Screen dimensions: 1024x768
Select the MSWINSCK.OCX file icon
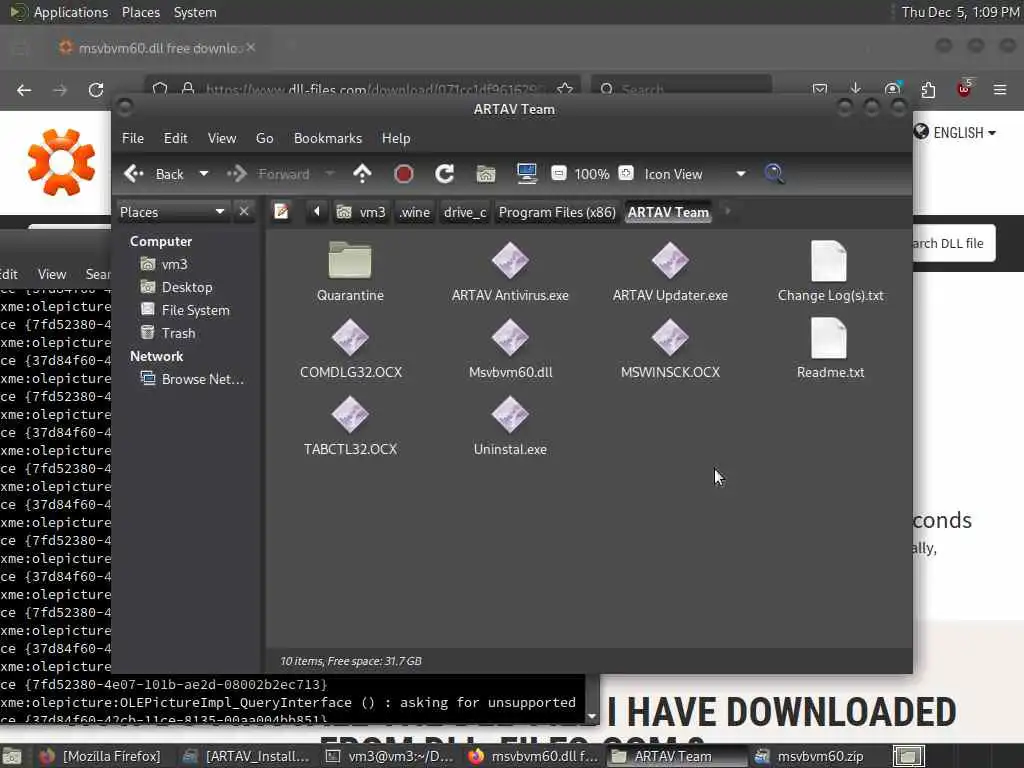pyautogui.click(x=670, y=338)
